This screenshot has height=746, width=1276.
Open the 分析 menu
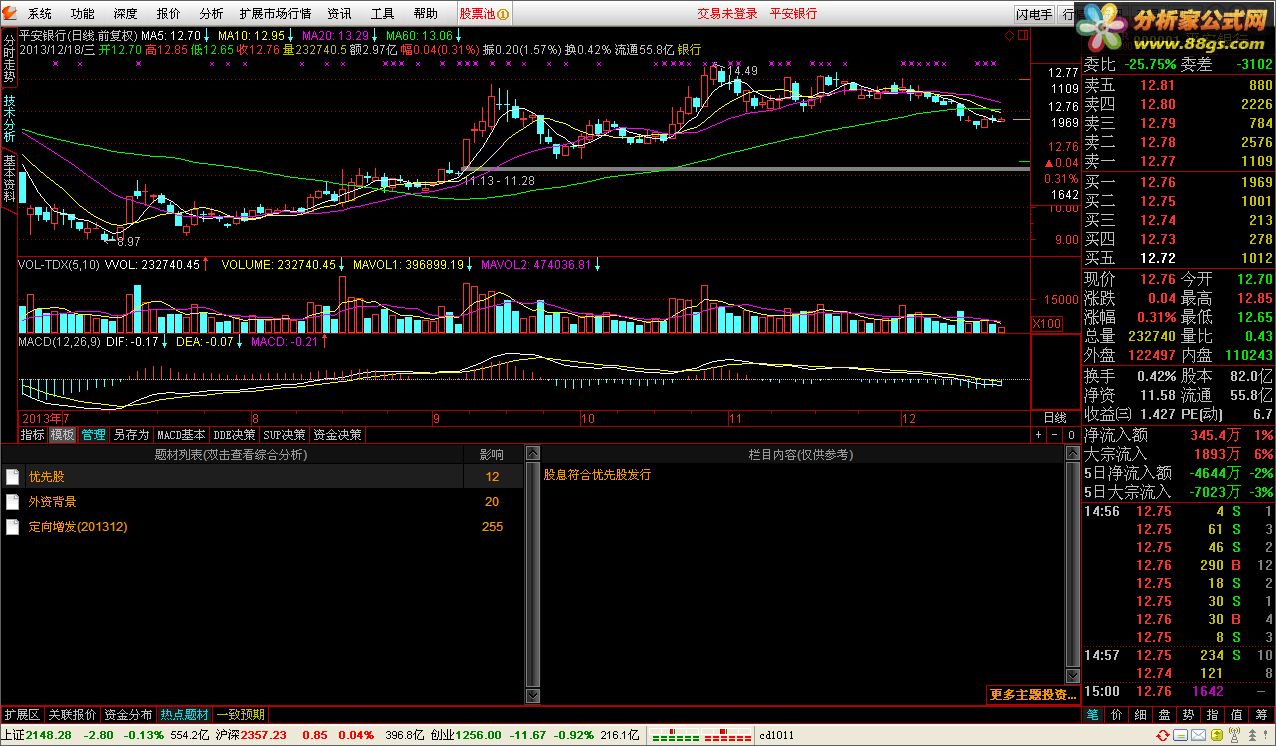click(211, 14)
